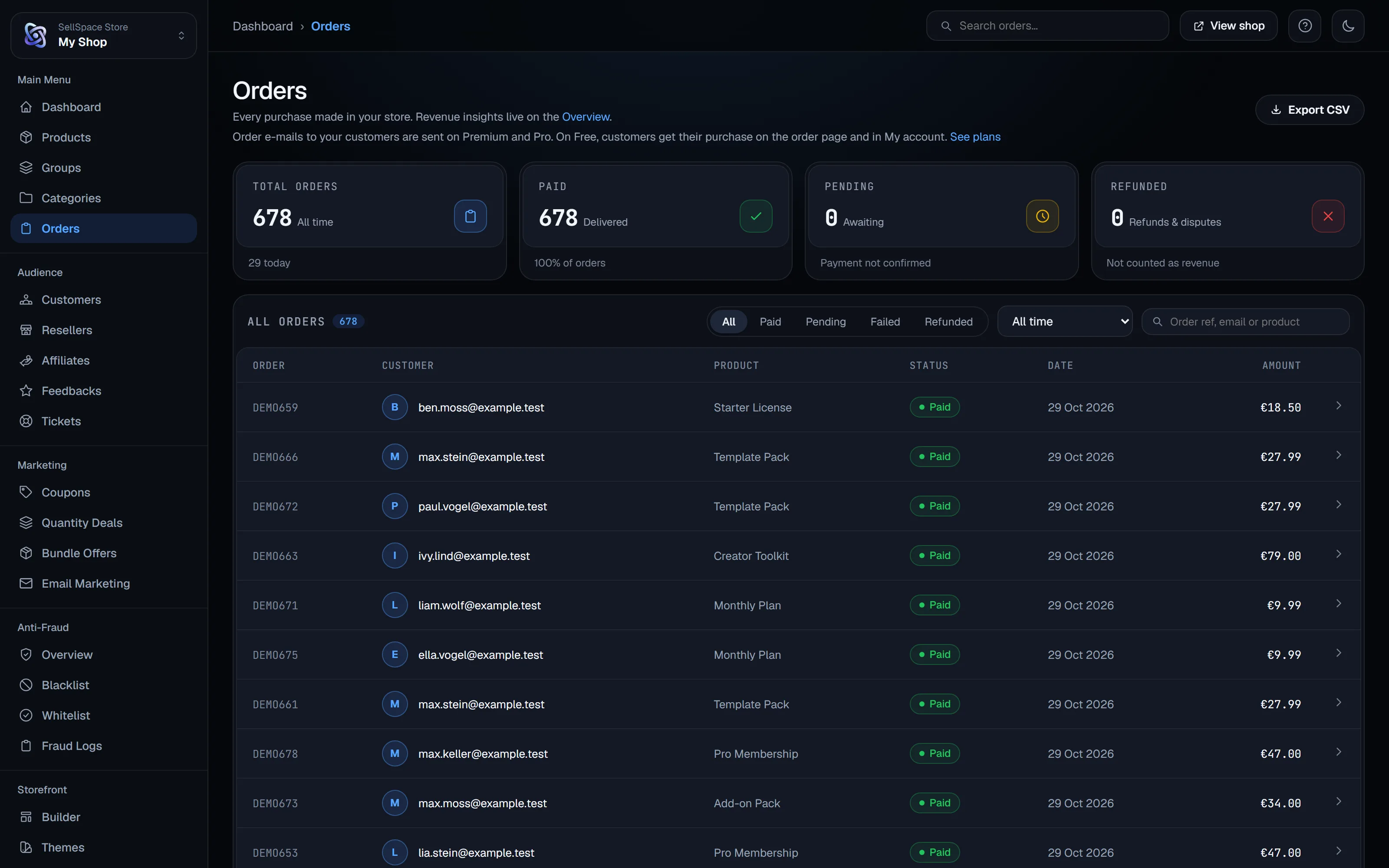Expand the My Shop store switcher
1389x868 pixels.
pyautogui.click(x=104, y=36)
